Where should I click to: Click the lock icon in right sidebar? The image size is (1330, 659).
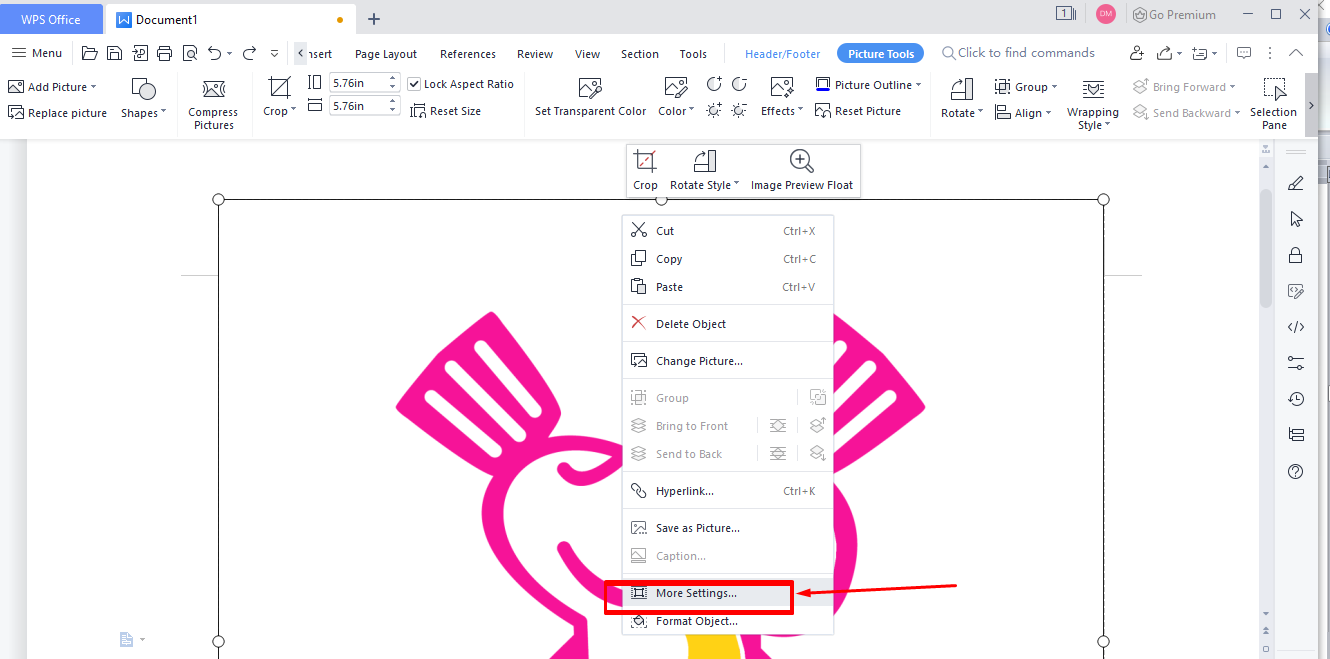(1296, 255)
